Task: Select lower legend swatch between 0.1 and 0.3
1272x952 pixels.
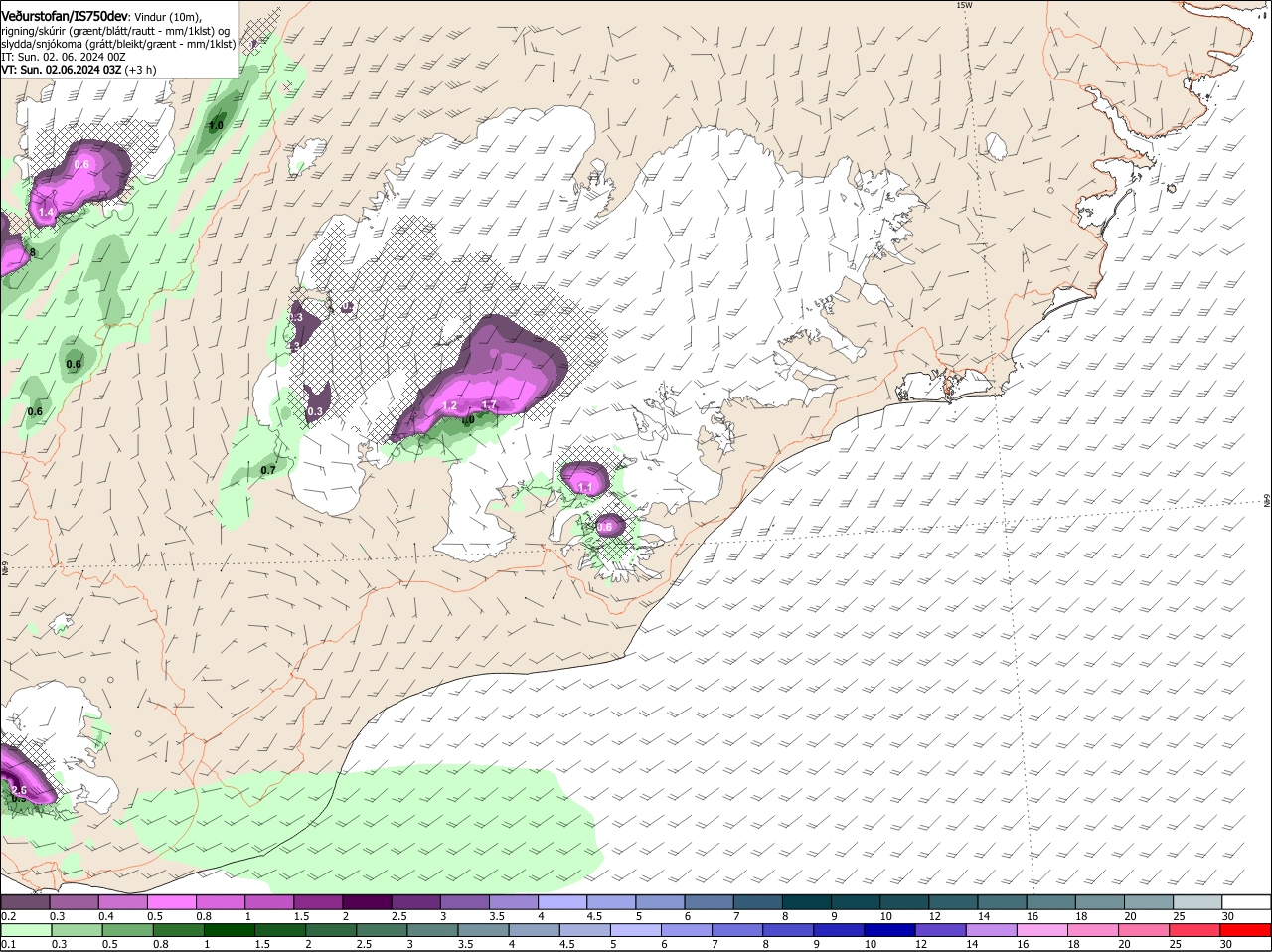Action: click(x=26, y=930)
